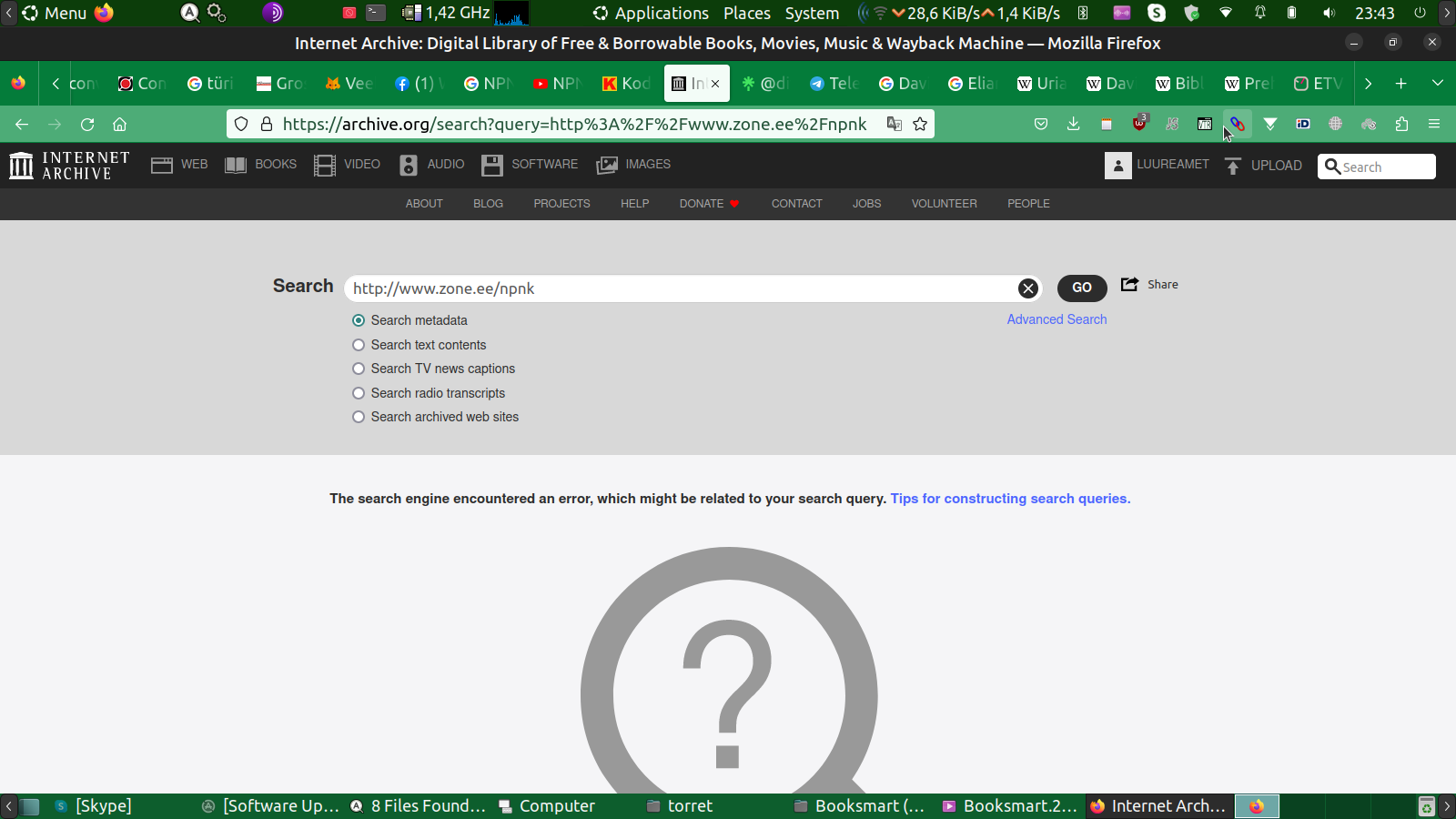This screenshot has height=819, width=1456.
Task: Go back to the previous page
Action: [x=22, y=124]
